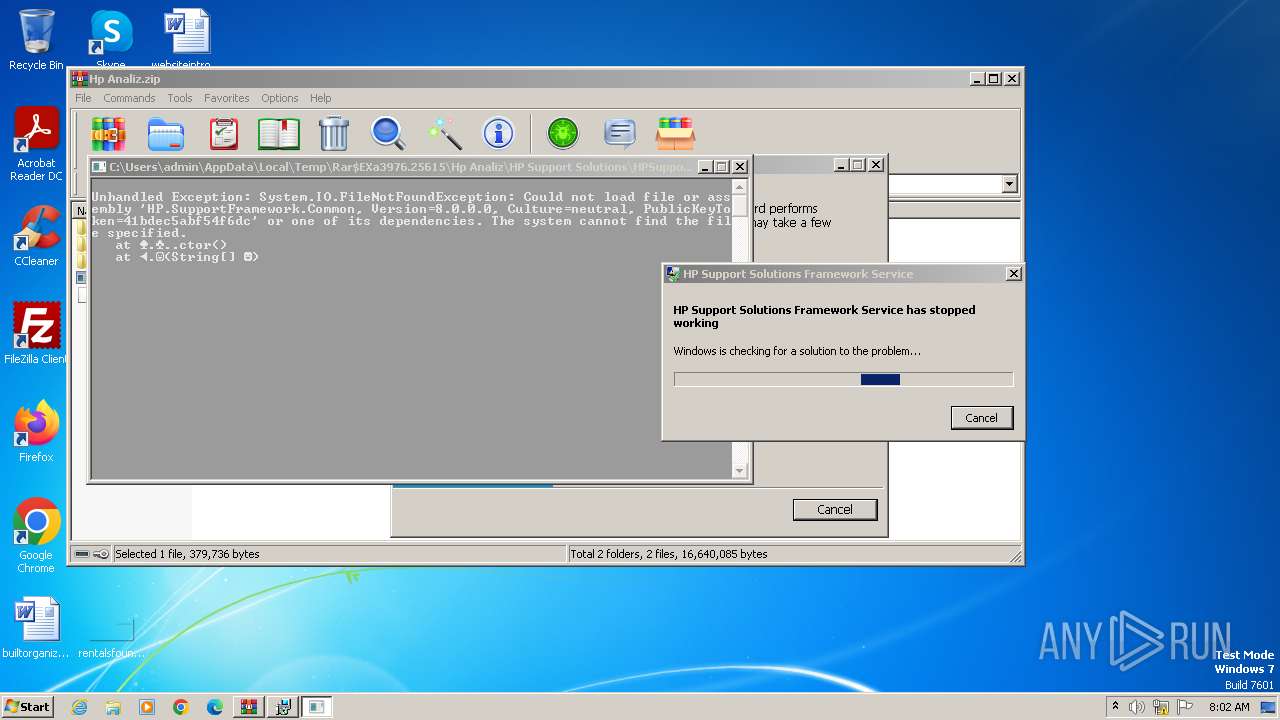Select the builtorganiz Word document icon

pos(36,628)
